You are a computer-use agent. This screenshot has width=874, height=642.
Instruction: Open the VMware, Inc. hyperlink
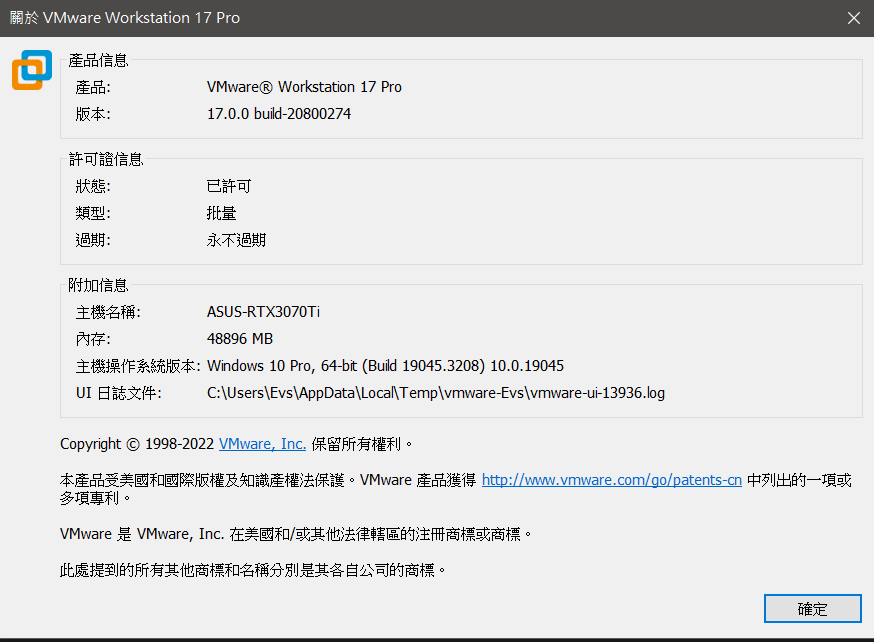pos(262,444)
